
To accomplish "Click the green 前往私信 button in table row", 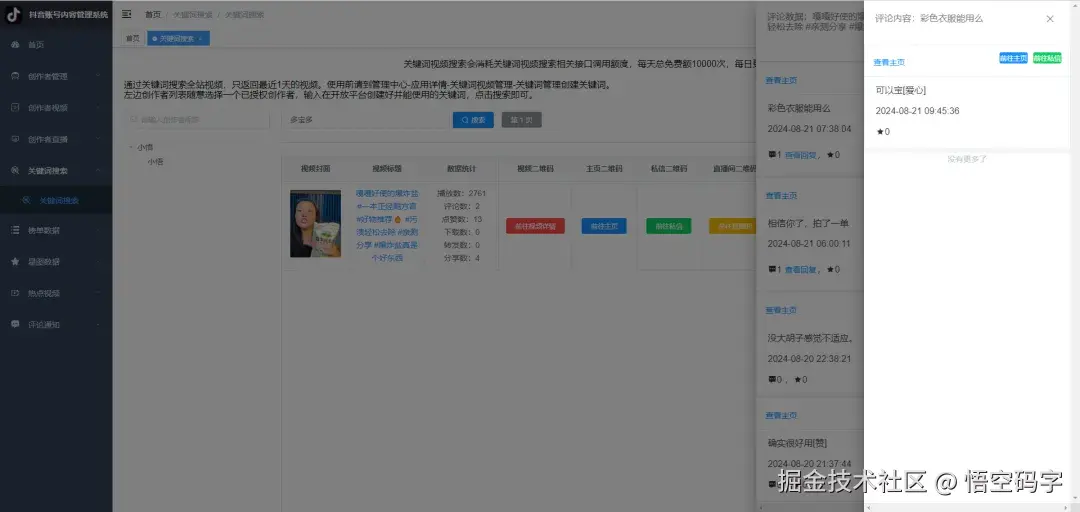I will (x=669, y=226).
